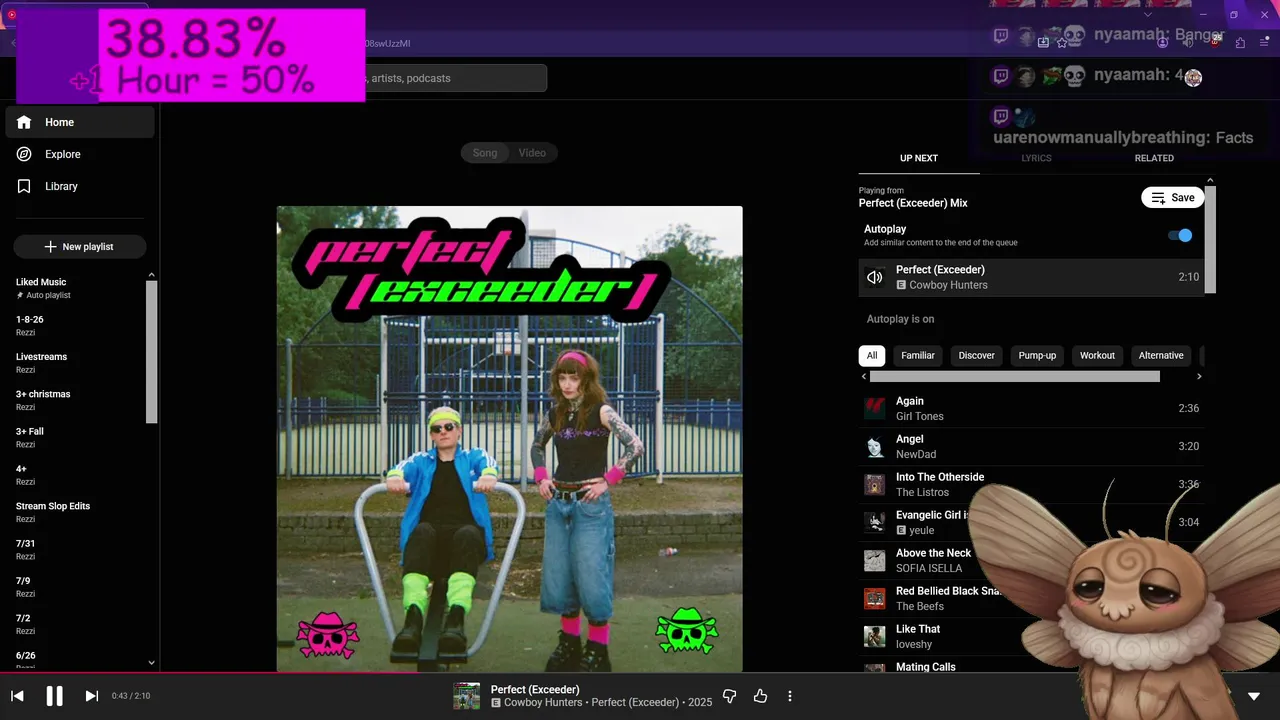The image size is (1280, 720).
Task: Collapse the player page with down arrow
Action: click(1254, 696)
